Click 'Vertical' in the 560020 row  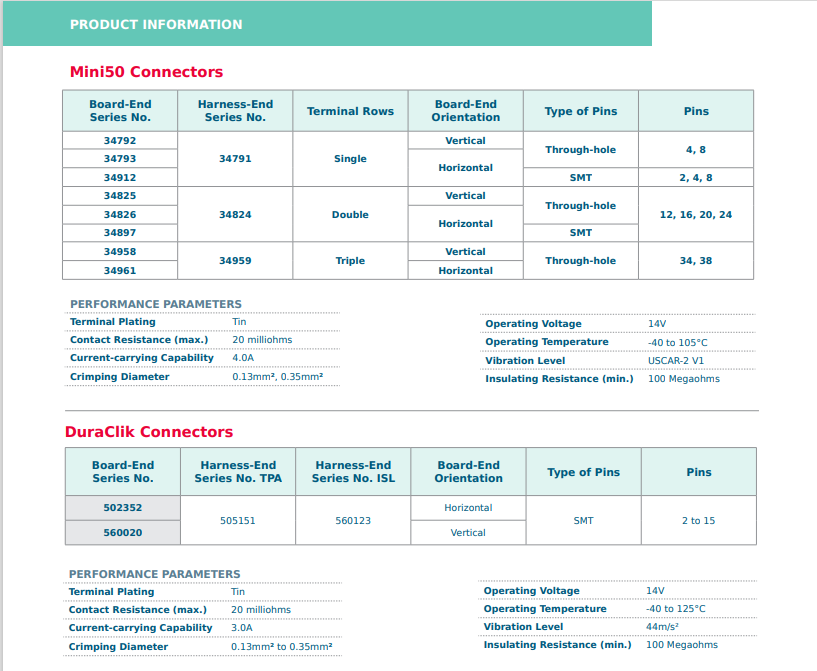pyautogui.click(x=468, y=532)
